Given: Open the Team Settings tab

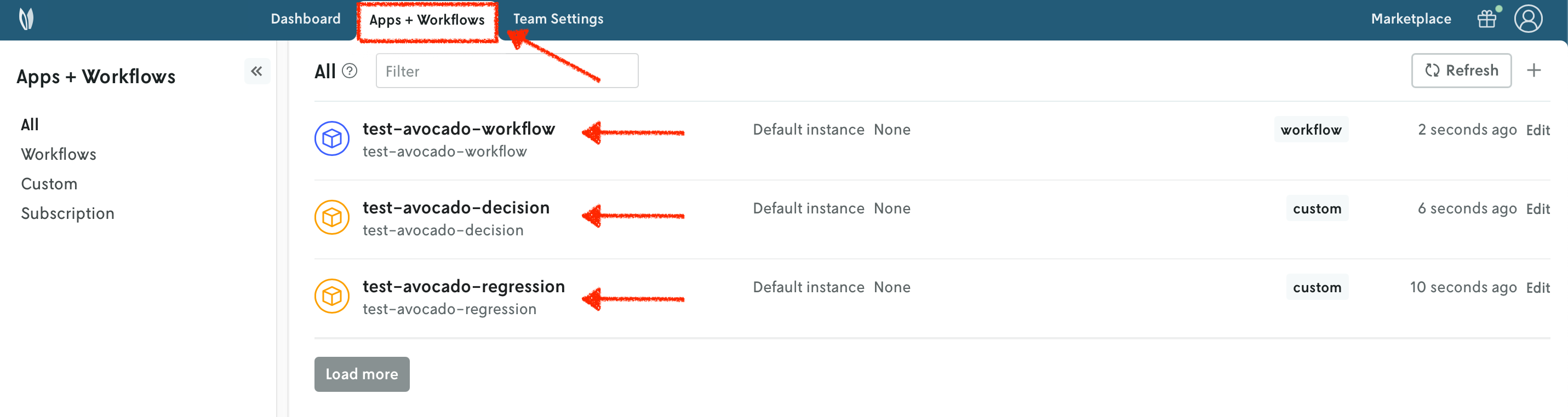Looking at the screenshot, I should click(x=558, y=19).
